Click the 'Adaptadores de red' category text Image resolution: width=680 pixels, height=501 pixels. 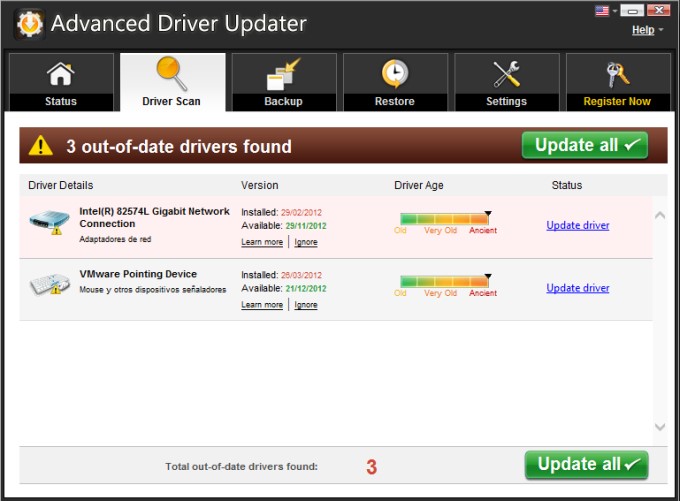click(x=115, y=239)
